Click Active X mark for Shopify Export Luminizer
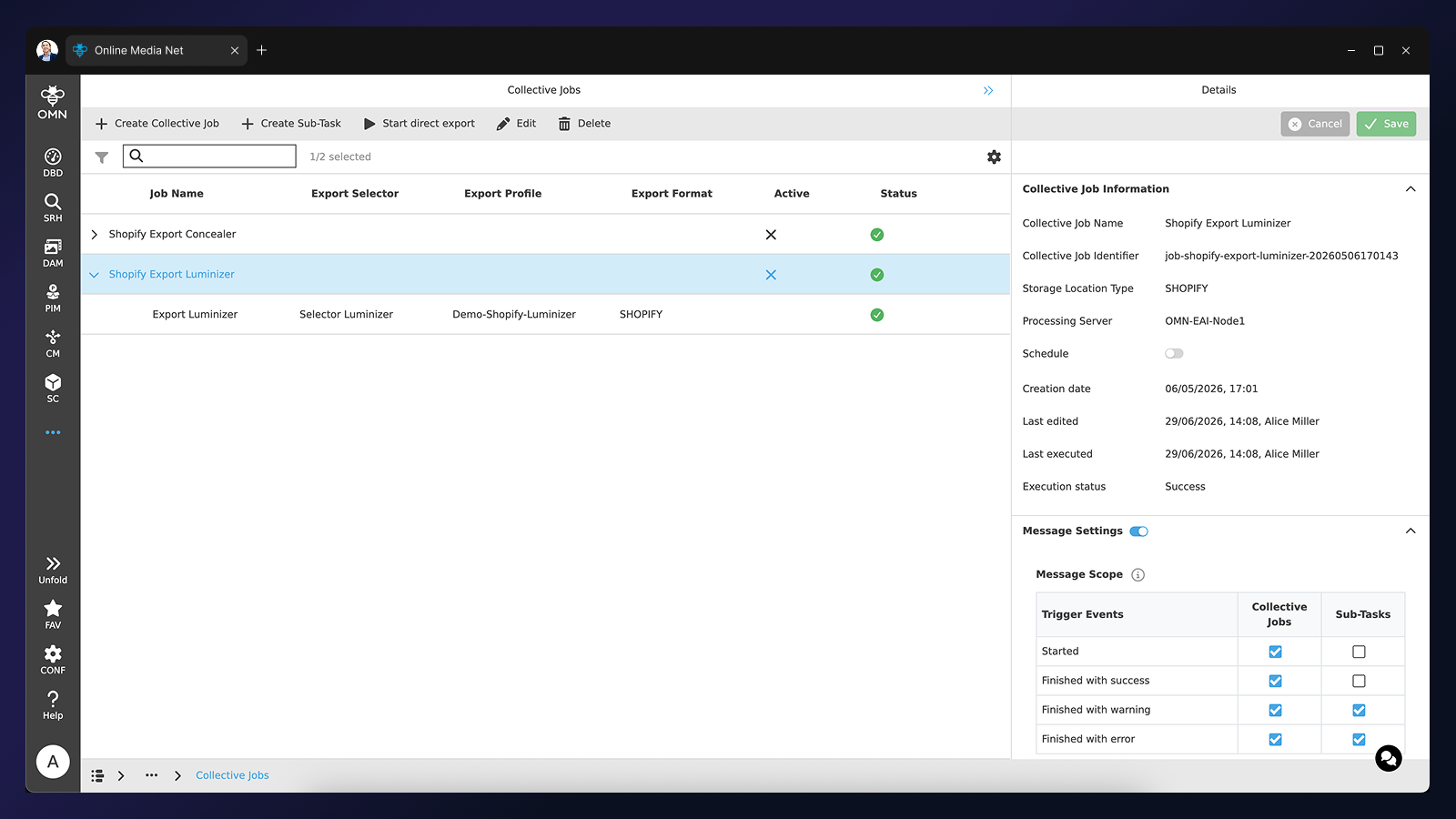 point(771,275)
